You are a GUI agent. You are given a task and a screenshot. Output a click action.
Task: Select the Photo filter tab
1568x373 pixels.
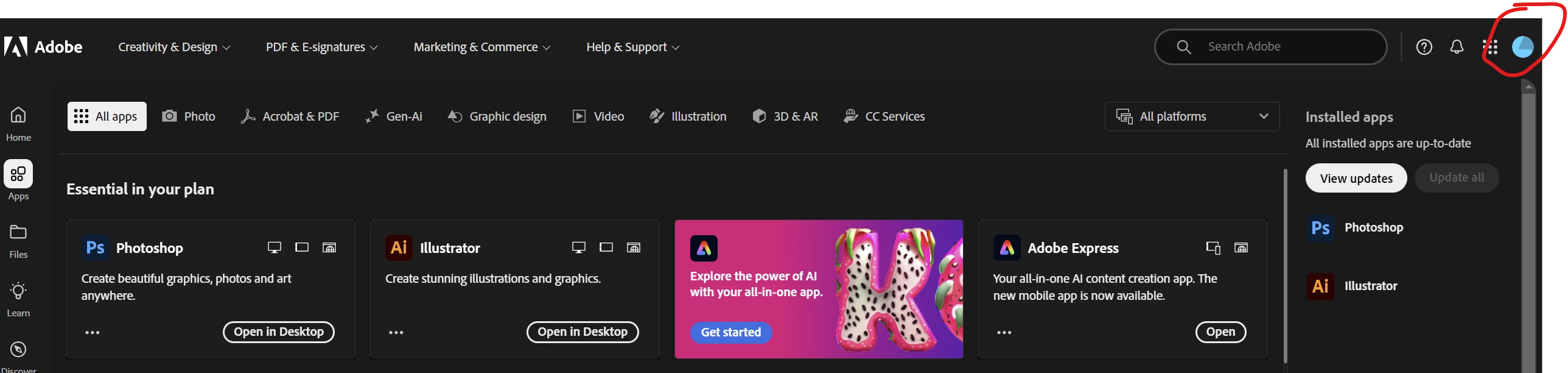point(189,116)
